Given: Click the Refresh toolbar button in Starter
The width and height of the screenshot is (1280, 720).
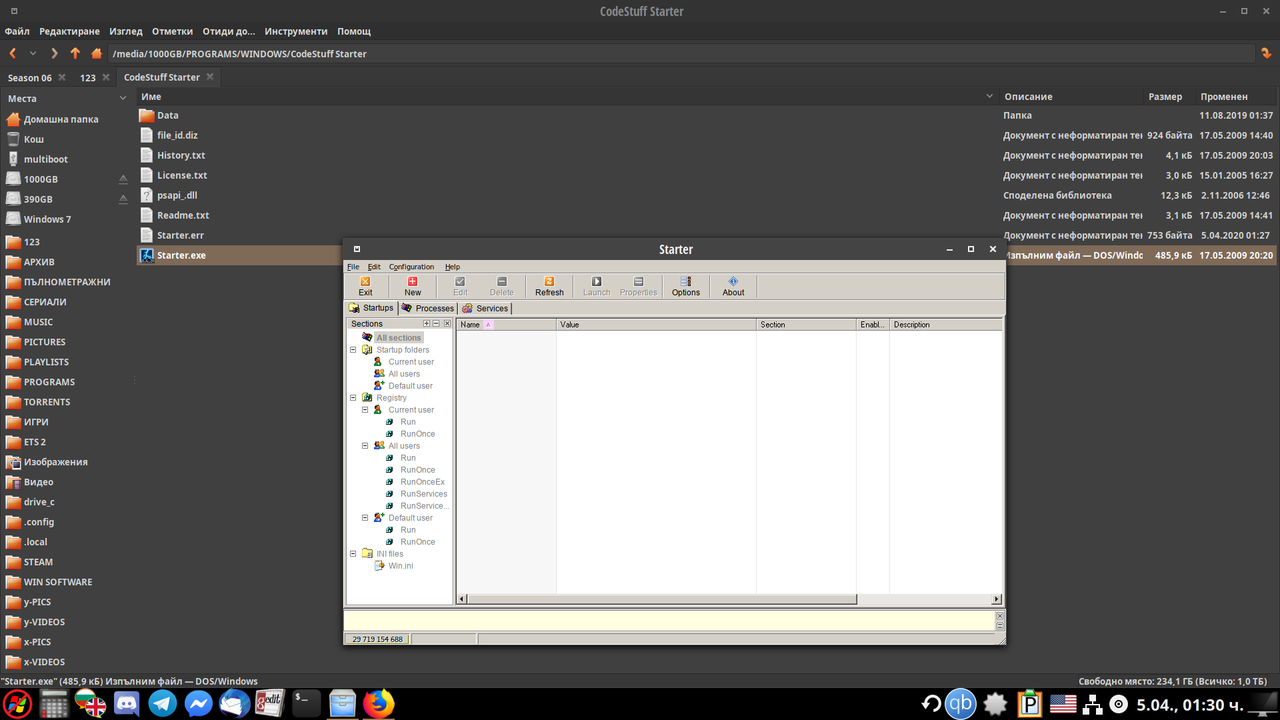Looking at the screenshot, I should pyautogui.click(x=549, y=287).
